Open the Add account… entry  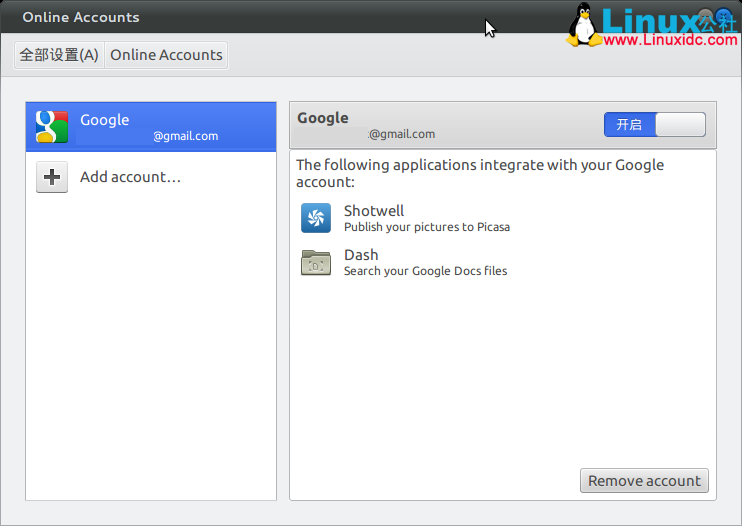point(151,177)
